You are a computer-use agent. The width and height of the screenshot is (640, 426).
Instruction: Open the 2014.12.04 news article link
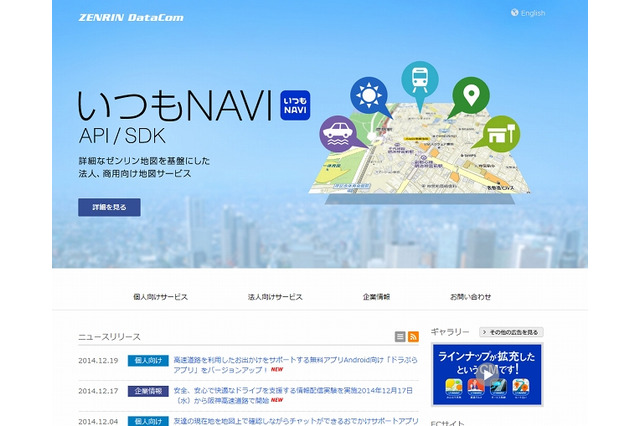[296, 421]
